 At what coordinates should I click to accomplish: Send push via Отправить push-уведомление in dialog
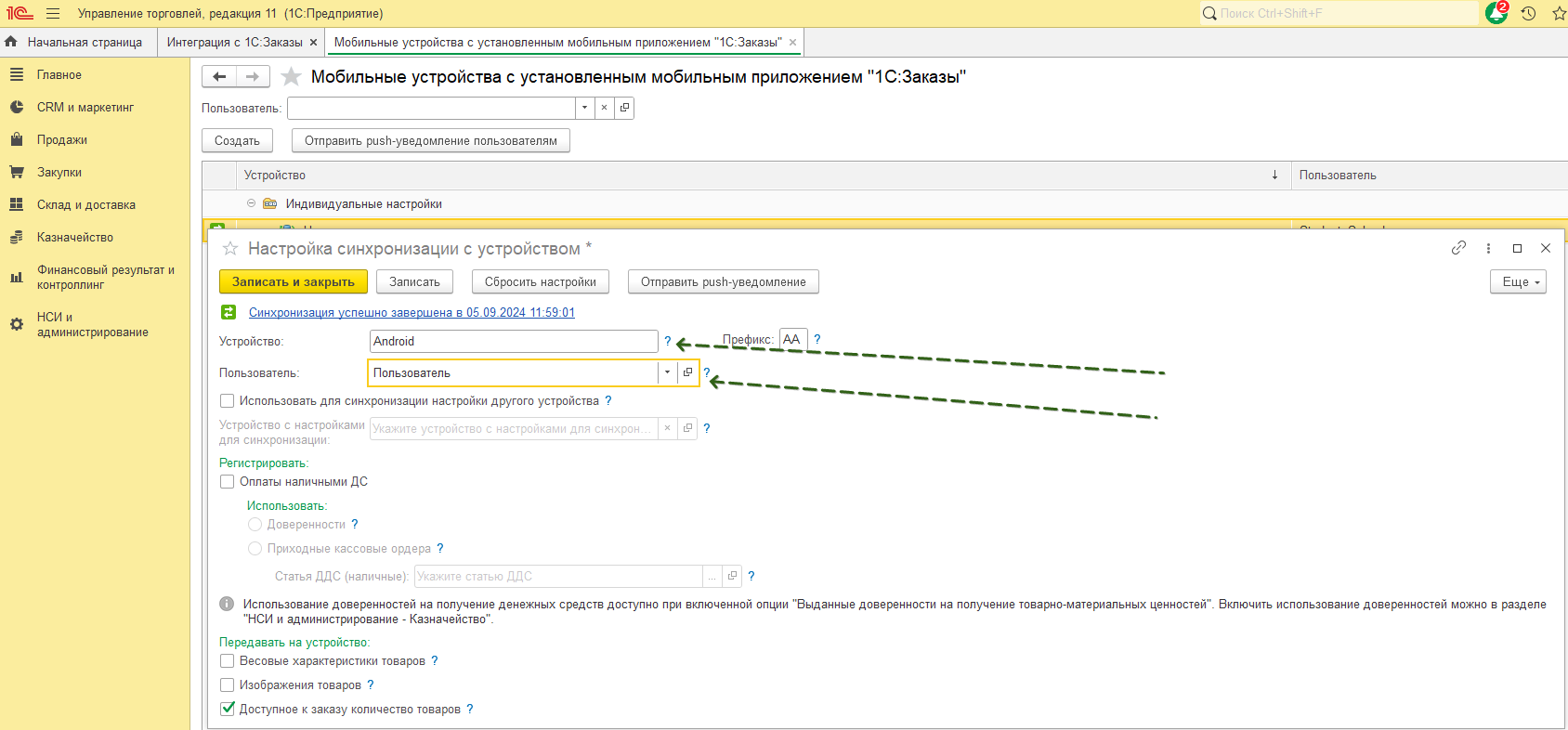pyautogui.click(x=724, y=282)
